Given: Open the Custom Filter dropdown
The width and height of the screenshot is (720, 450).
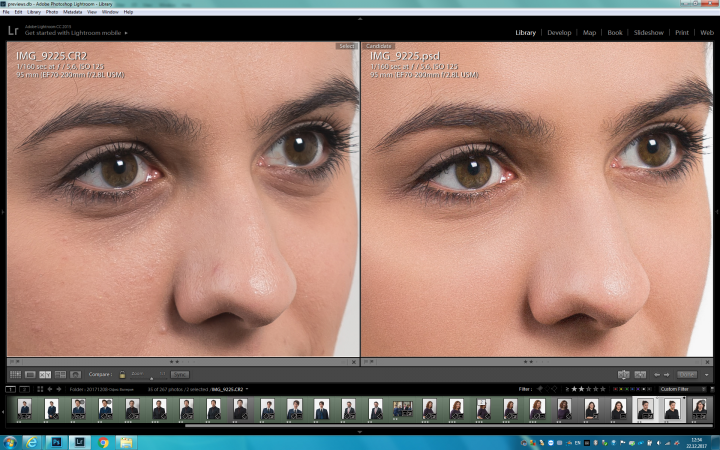Looking at the screenshot, I should point(682,389).
